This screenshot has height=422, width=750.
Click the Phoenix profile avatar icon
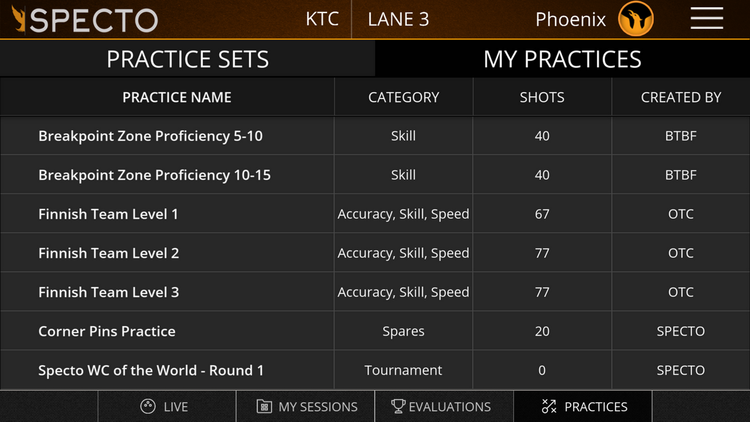point(636,19)
